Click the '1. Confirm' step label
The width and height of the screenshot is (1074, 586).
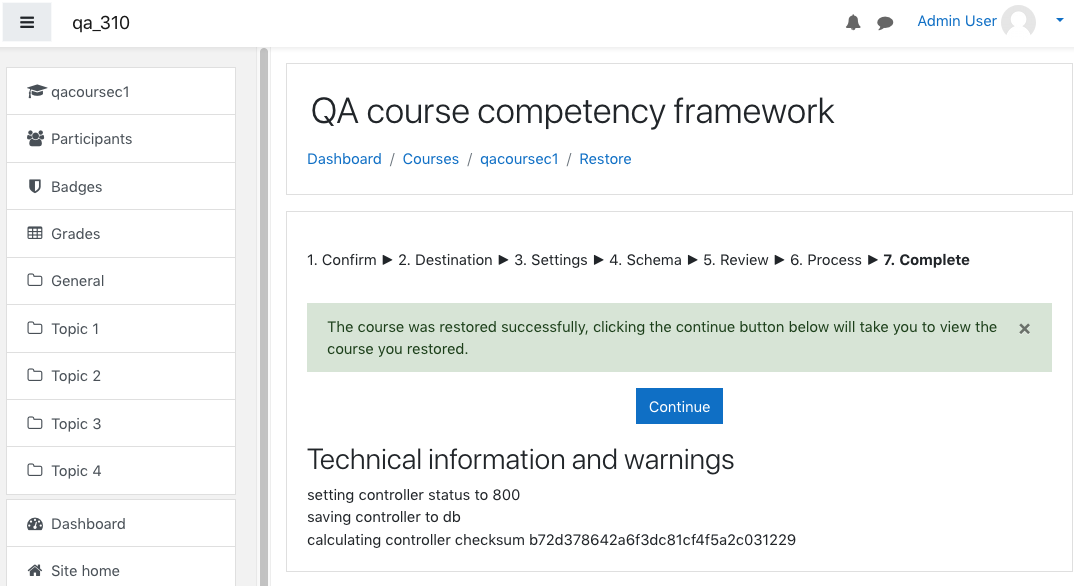341,260
